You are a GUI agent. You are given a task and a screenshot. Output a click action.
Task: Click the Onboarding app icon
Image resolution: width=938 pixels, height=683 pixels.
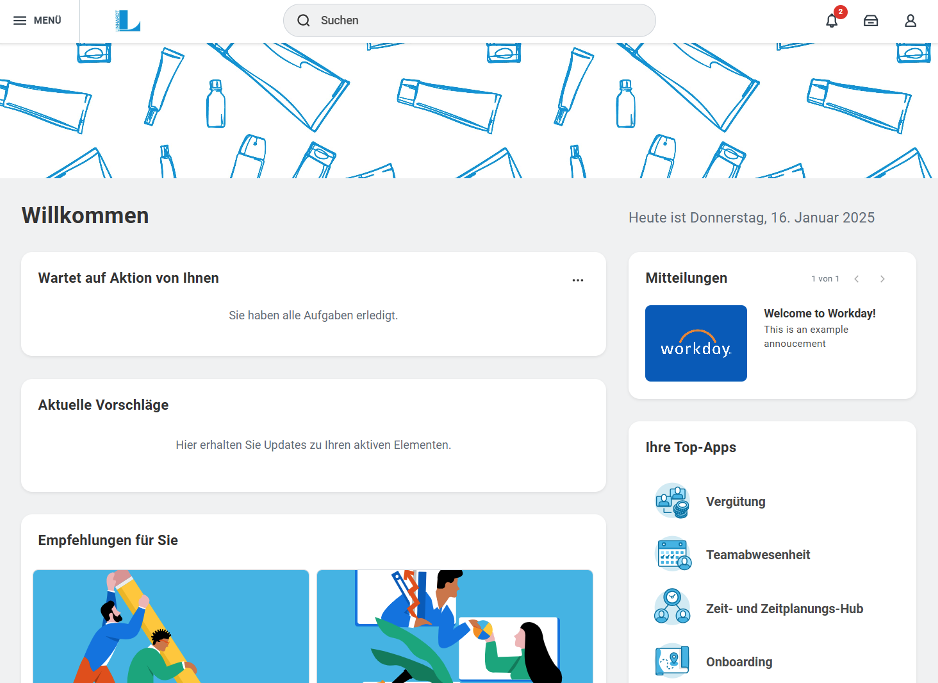tap(672, 661)
